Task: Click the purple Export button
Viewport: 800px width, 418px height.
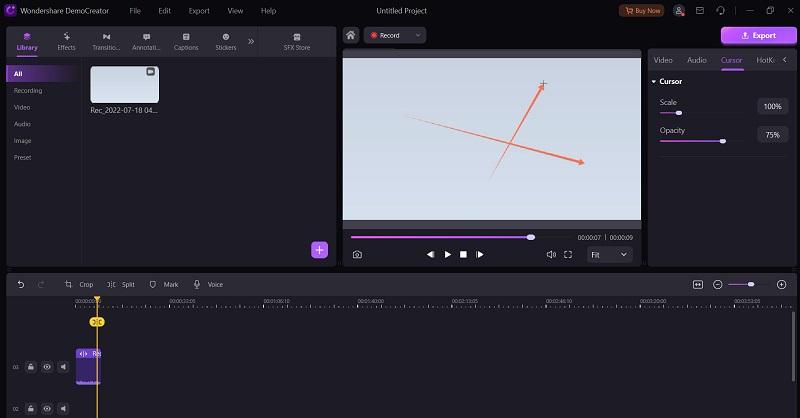Action: click(758, 35)
